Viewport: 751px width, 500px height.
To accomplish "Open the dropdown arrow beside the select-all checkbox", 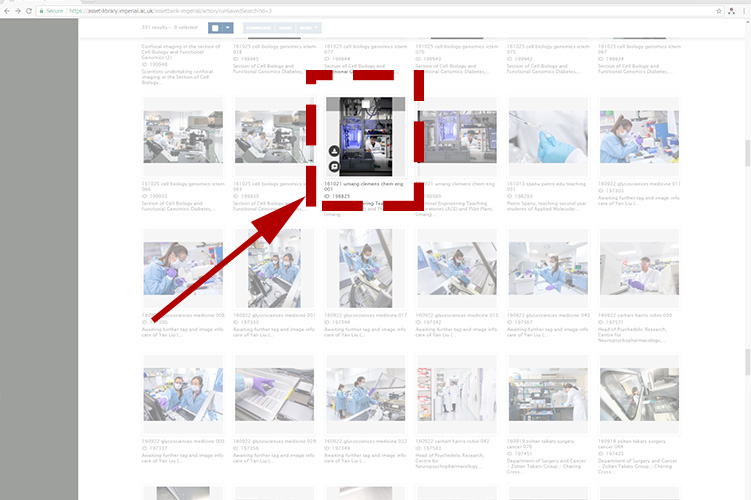I will click(x=228, y=29).
